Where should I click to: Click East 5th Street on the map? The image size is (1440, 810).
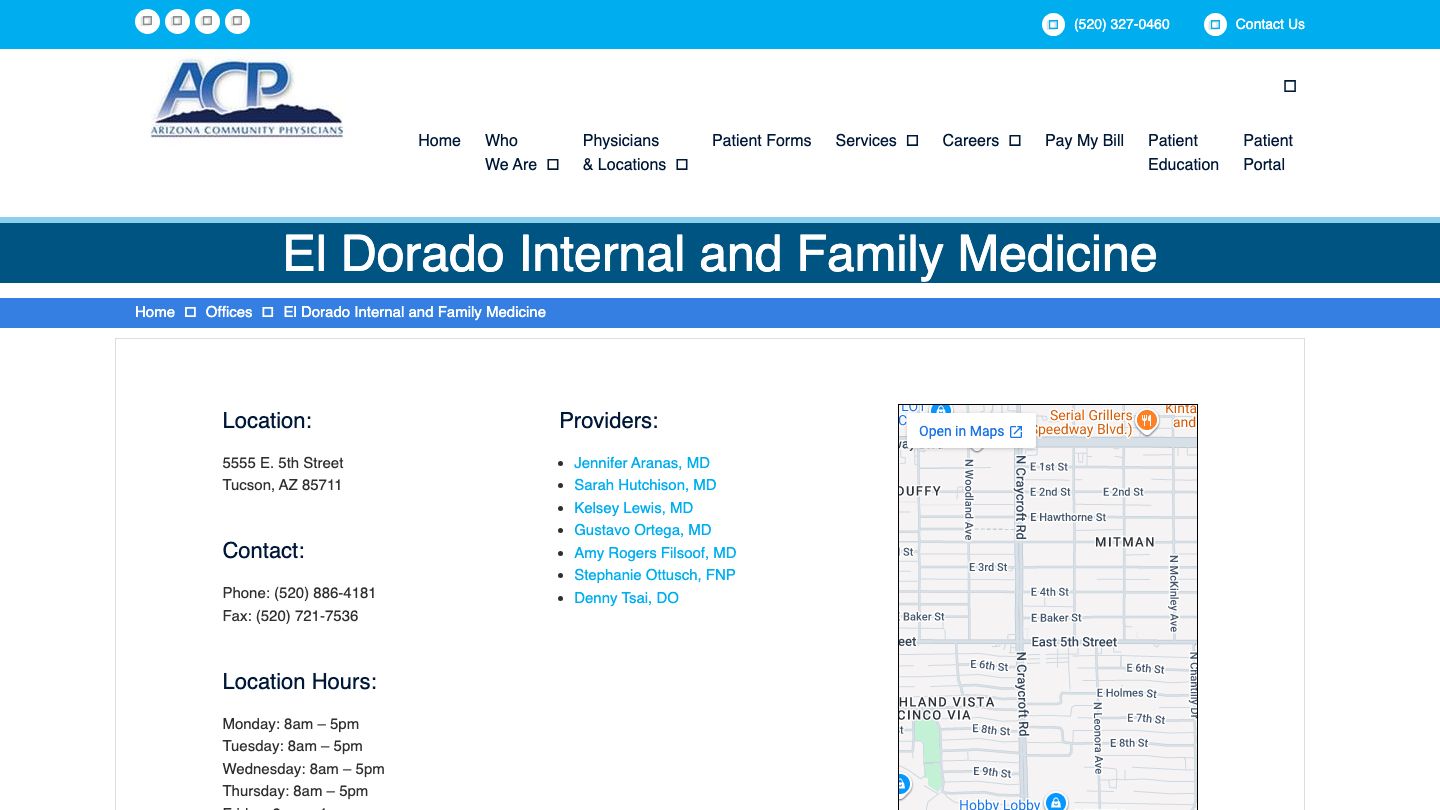[x=1076, y=642]
